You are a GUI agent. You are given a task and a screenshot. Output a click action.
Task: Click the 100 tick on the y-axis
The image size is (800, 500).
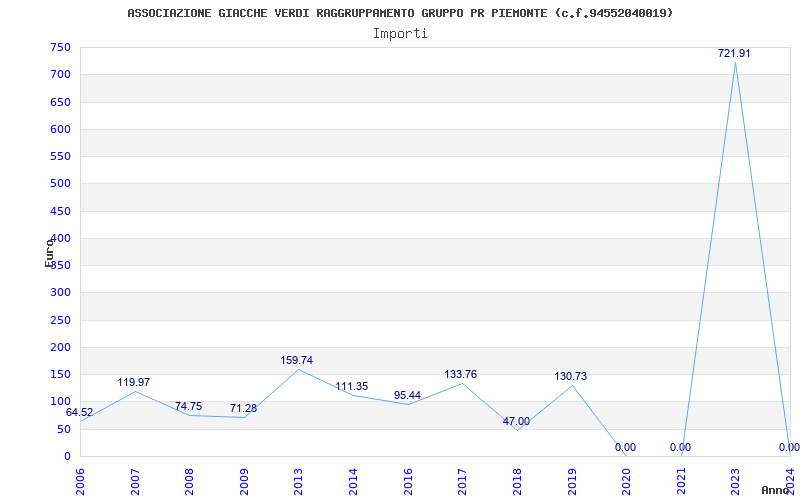pyautogui.click(x=61, y=402)
